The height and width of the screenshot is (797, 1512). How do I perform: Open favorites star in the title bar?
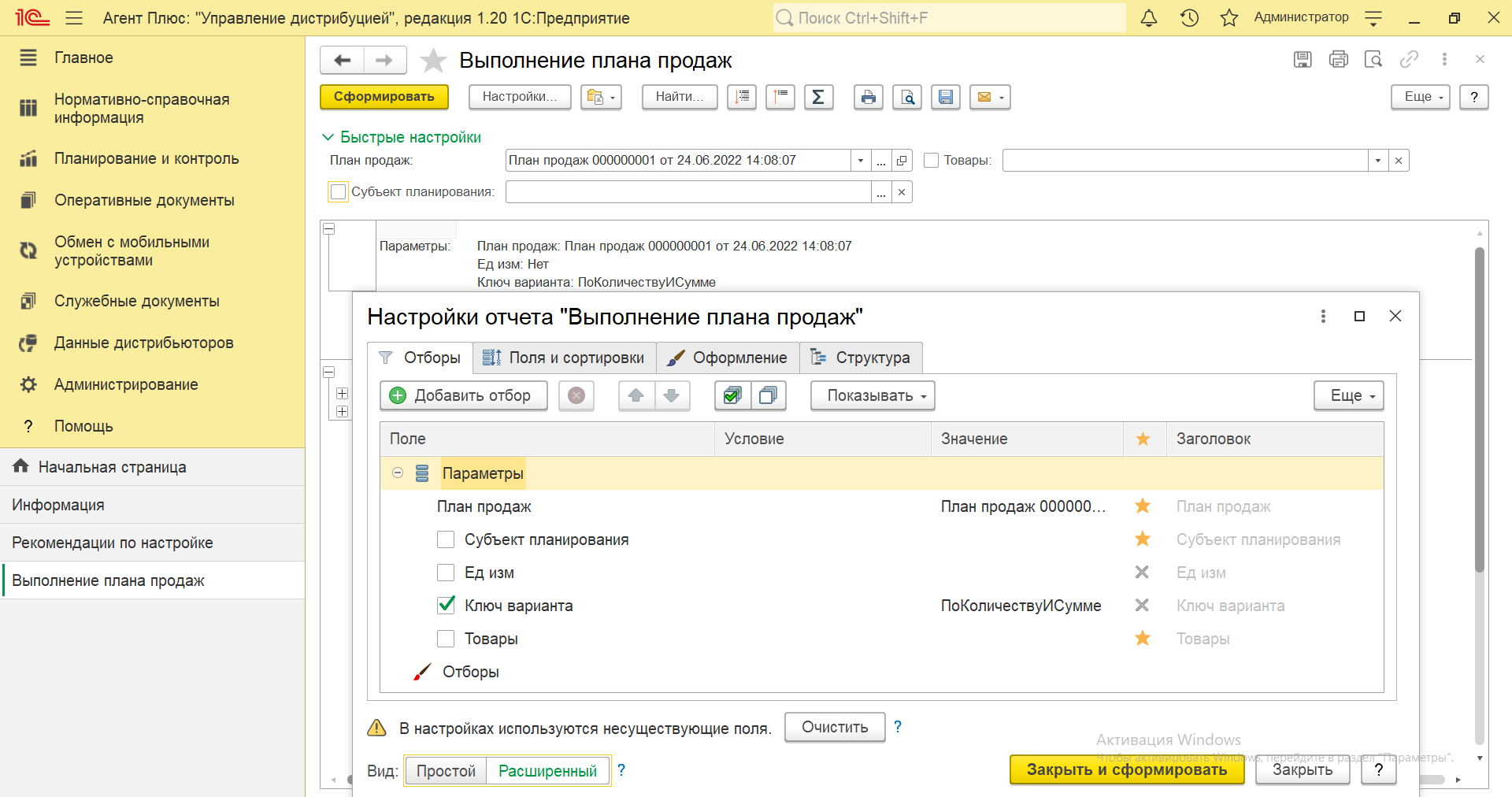(x=1229, y=18)
